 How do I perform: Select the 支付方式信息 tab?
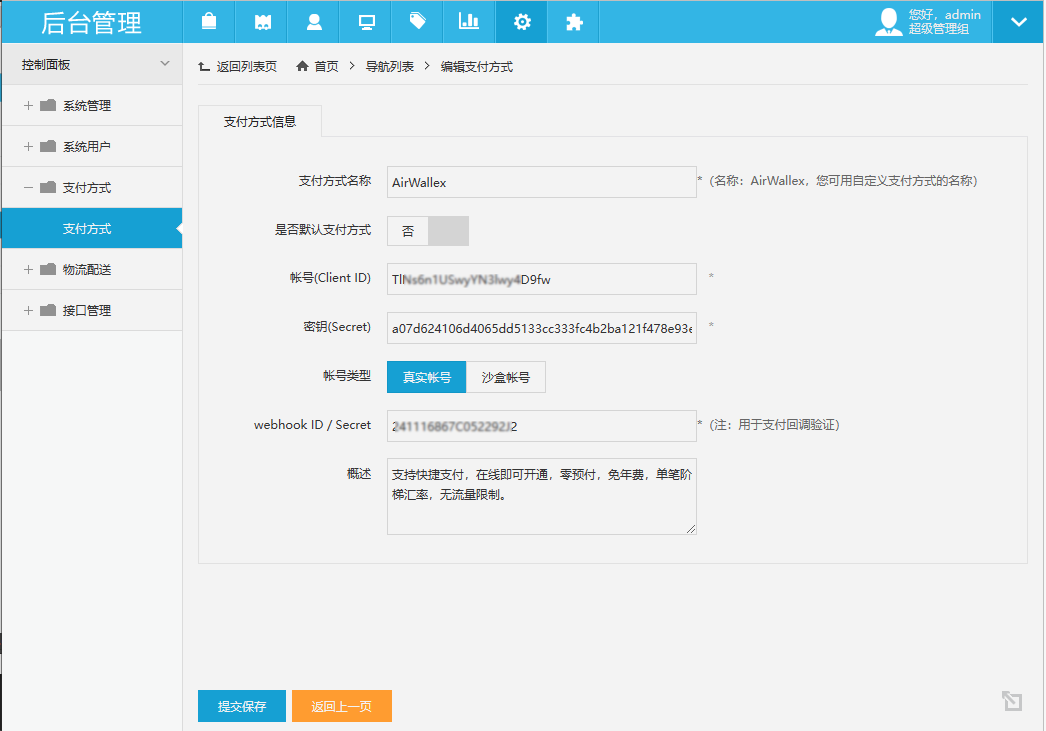[x=259, y=121]
